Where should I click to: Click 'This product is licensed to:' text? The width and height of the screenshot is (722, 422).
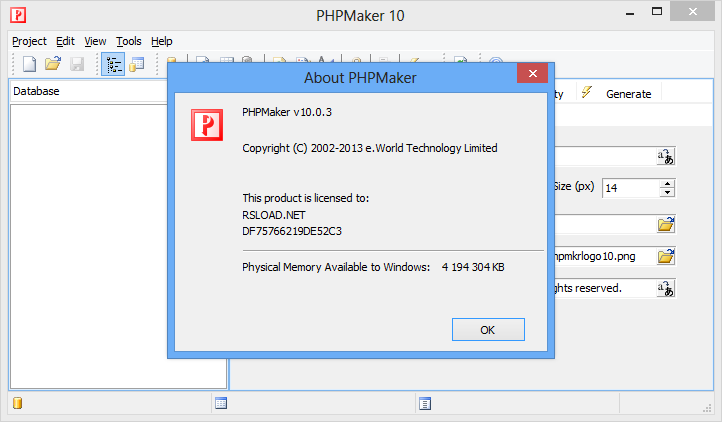pyautogui.click(x=306, y=198)
